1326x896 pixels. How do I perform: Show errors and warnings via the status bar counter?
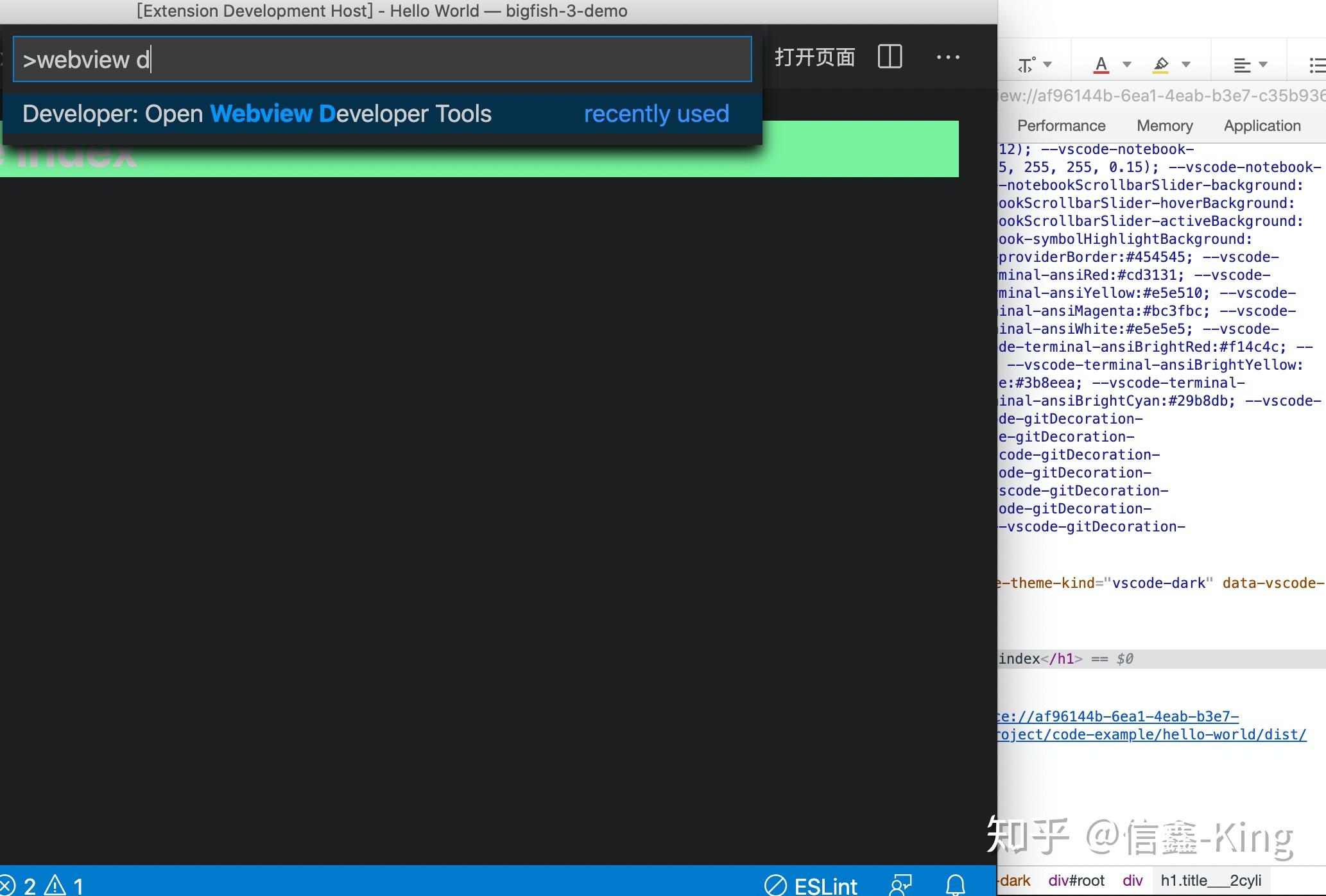42,885
